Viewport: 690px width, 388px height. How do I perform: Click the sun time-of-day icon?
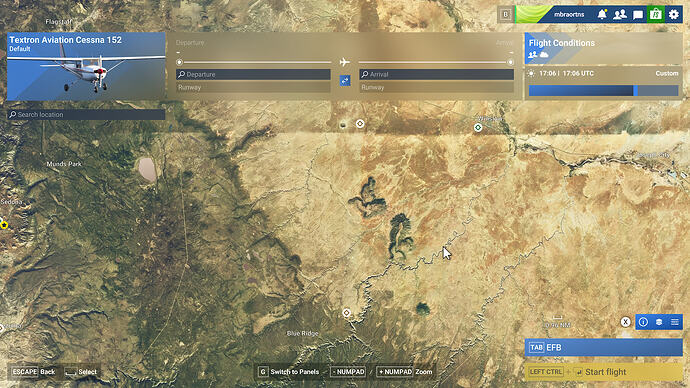(531, 73)
